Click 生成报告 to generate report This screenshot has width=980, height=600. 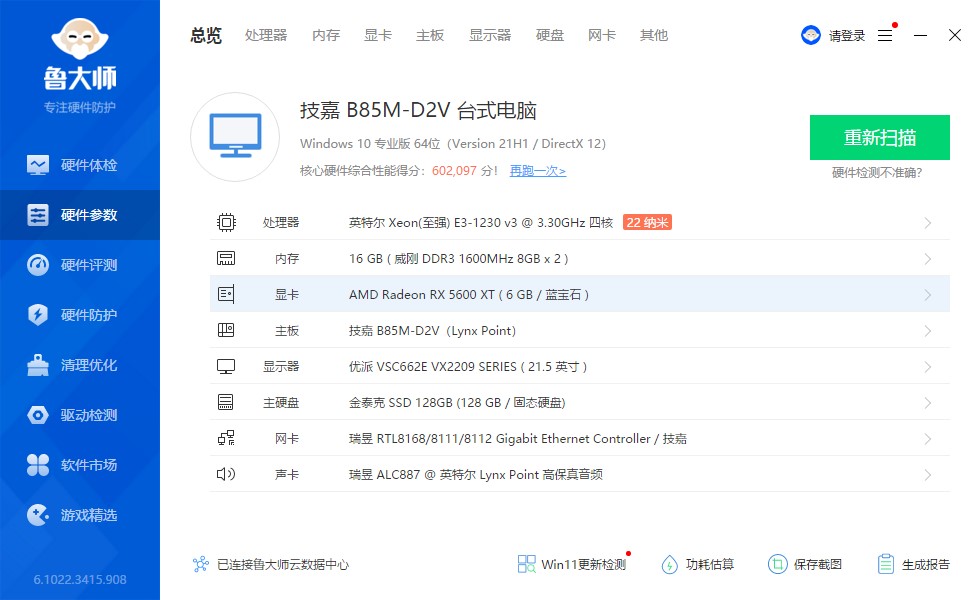click(913, 564)
